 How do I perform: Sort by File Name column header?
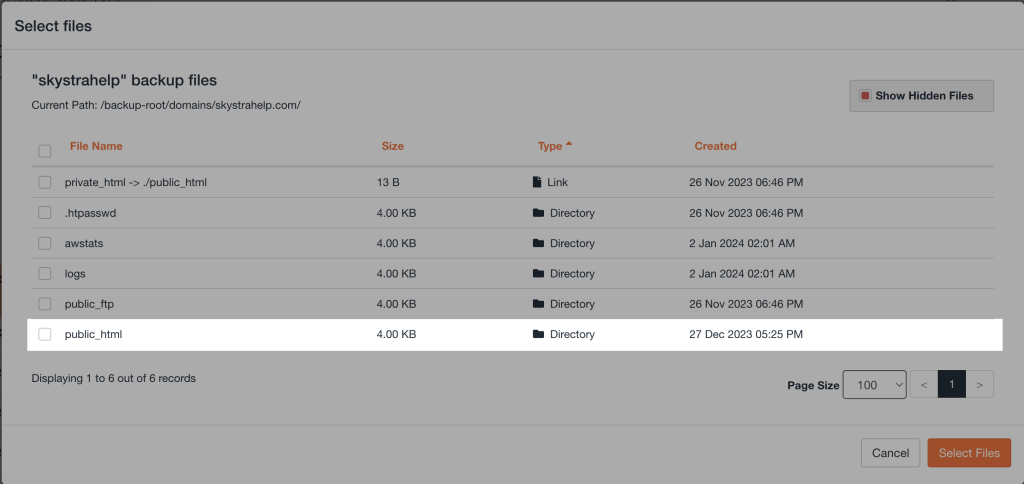(x=96, y=146)
